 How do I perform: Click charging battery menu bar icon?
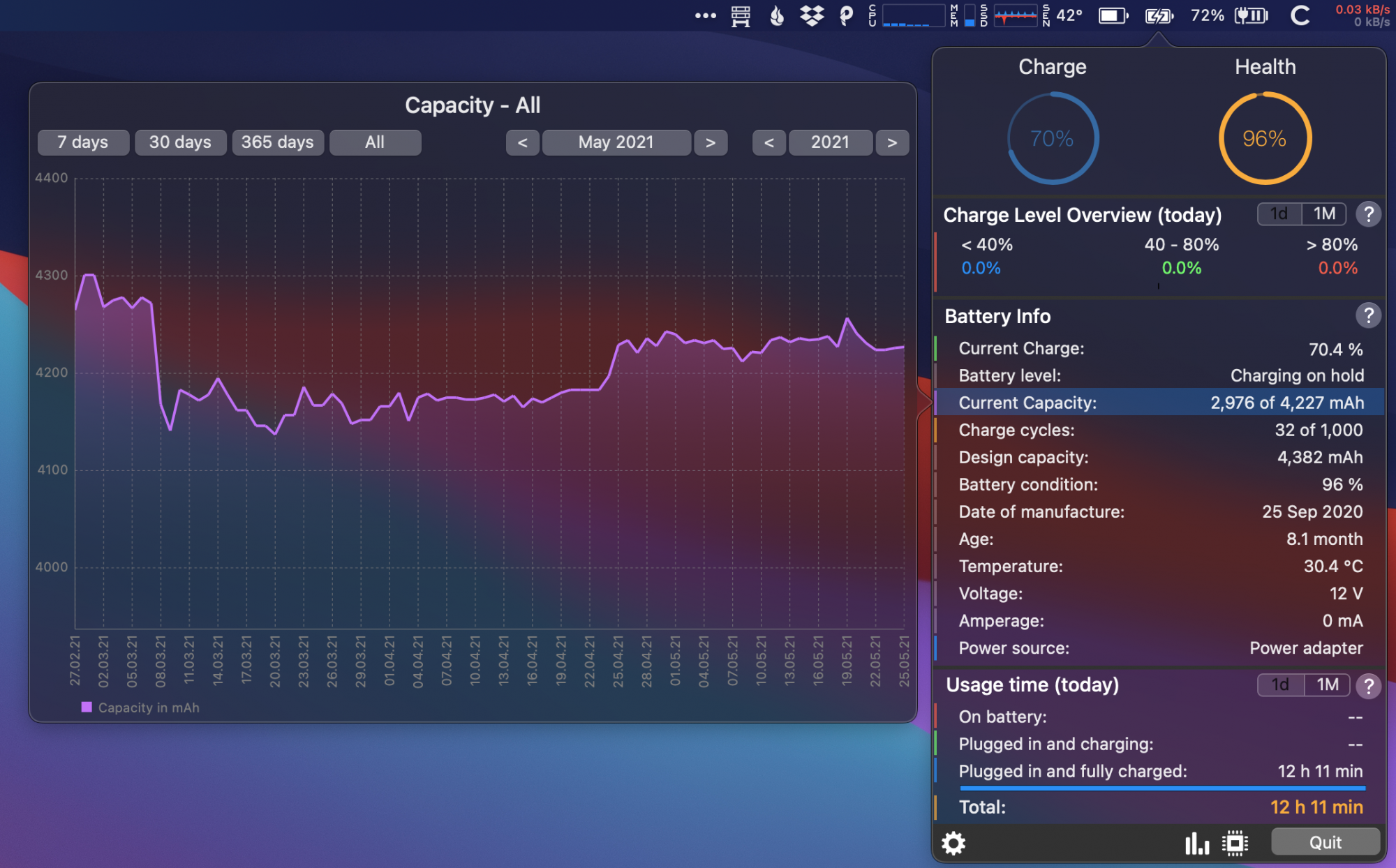1159,15
